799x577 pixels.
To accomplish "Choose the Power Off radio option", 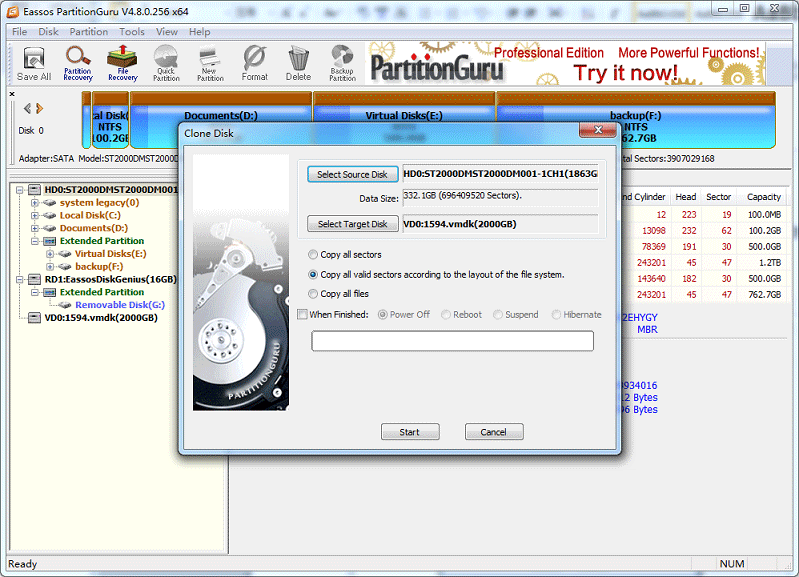I will [383, 314].
